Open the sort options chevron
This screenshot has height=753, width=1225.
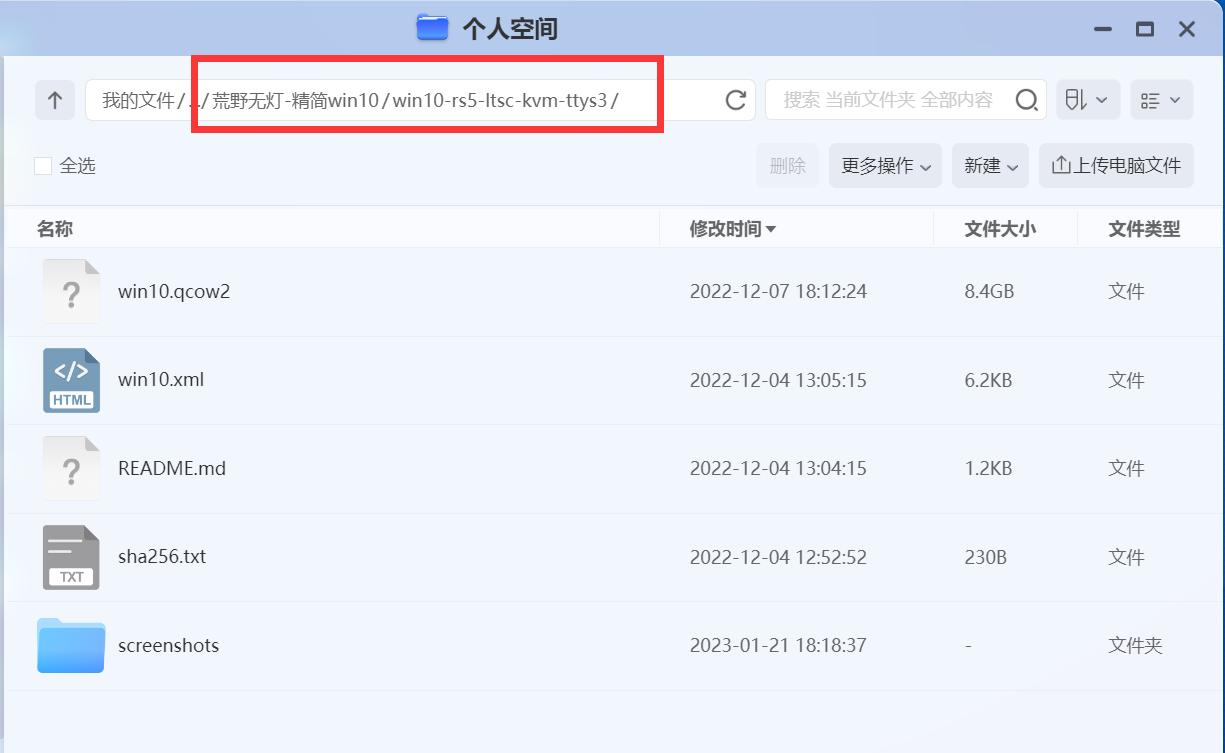click(1100, 100)
